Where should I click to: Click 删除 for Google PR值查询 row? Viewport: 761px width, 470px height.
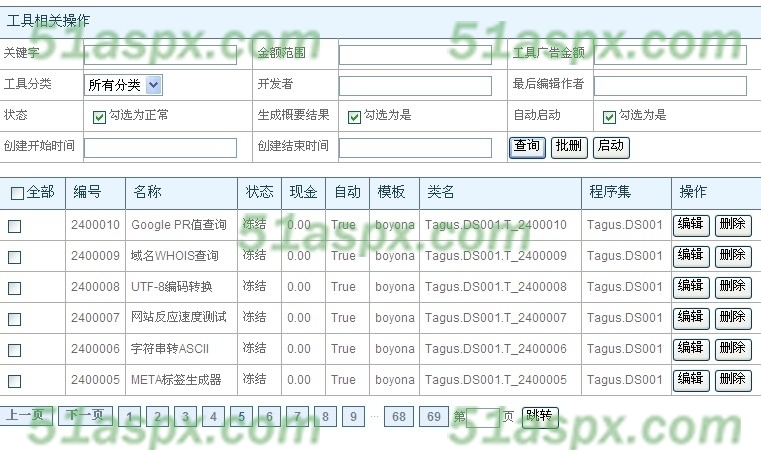(733, 225)
